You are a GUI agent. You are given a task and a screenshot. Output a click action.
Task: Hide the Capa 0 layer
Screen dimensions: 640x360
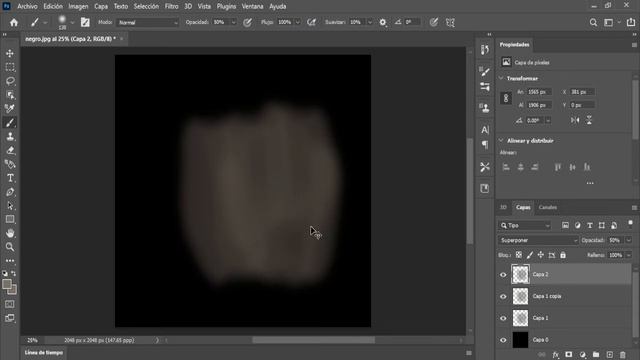503,340
